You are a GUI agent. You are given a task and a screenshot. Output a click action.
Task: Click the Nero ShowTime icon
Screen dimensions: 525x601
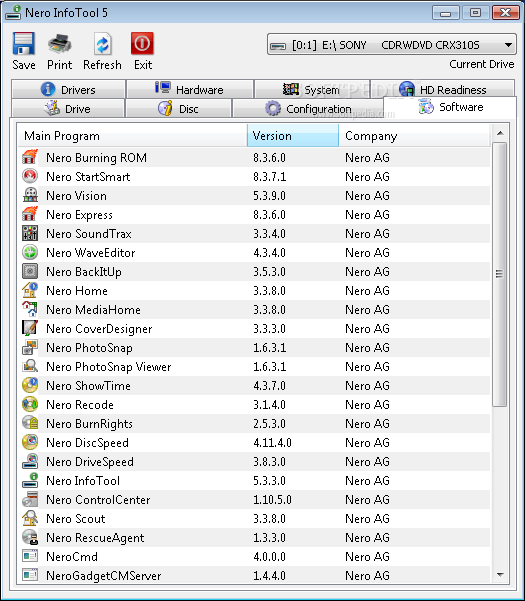pos(30,386)
